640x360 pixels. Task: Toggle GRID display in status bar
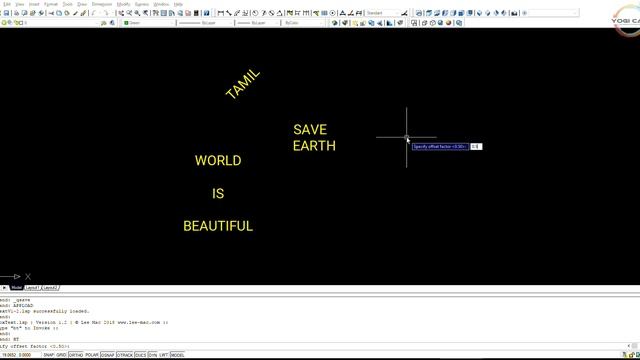61,355
